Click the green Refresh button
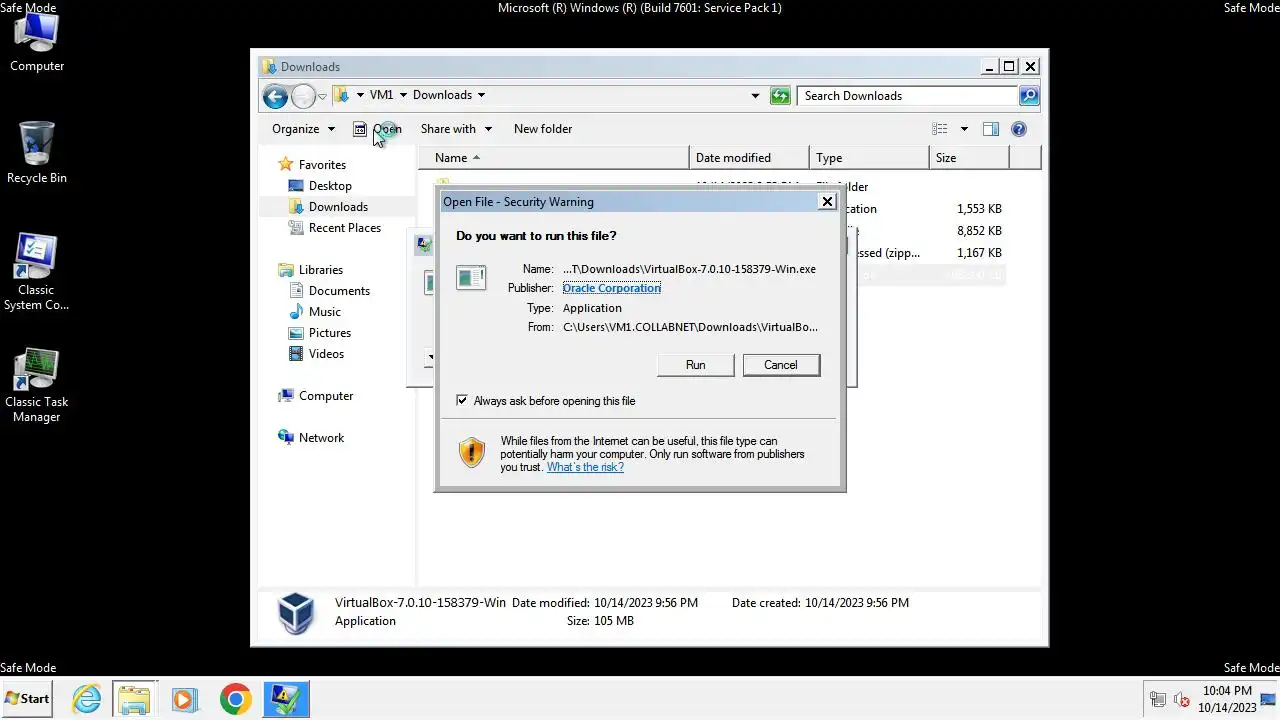Viewport: 1280px width, 720px height. 780,96
